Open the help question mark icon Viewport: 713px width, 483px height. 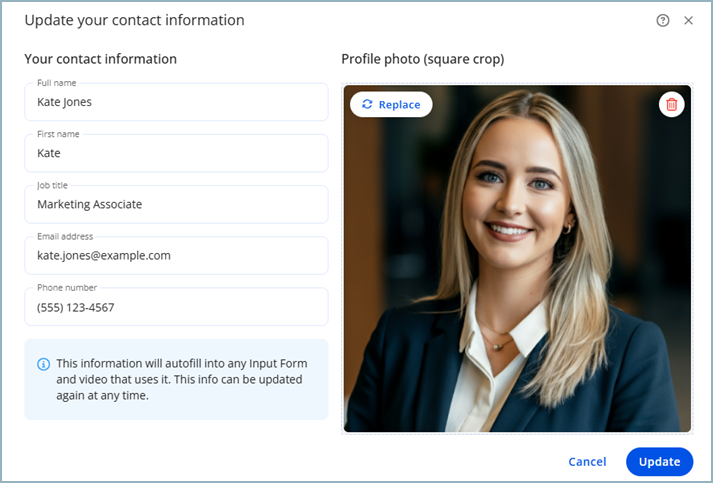click(x=663, y=20)
